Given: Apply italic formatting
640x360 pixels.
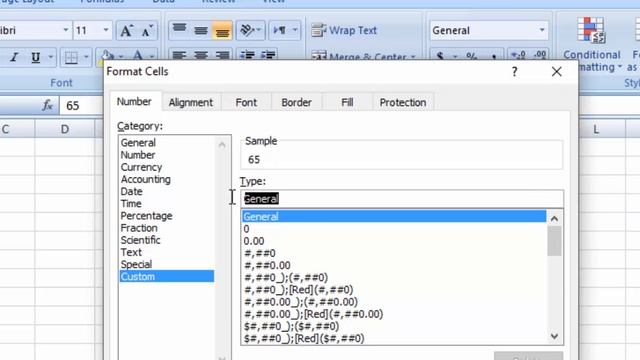Looking at the screenshot, I should pyautogui.click(x=14, y=58).
